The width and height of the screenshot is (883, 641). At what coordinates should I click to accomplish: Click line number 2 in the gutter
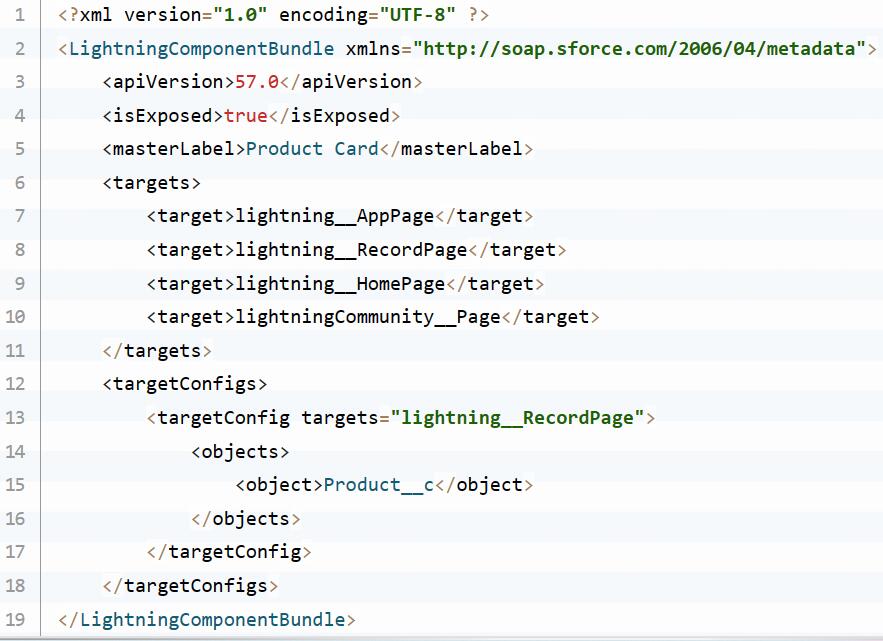(x=20, y=48)
